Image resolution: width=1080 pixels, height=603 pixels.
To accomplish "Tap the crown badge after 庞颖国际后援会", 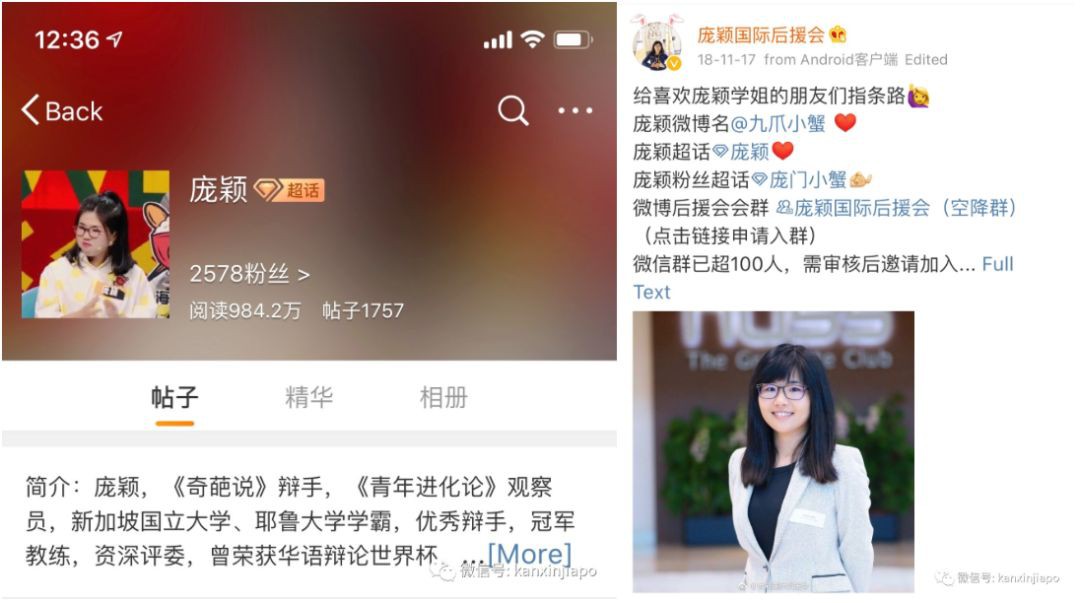I will click(x=838, y=34).
